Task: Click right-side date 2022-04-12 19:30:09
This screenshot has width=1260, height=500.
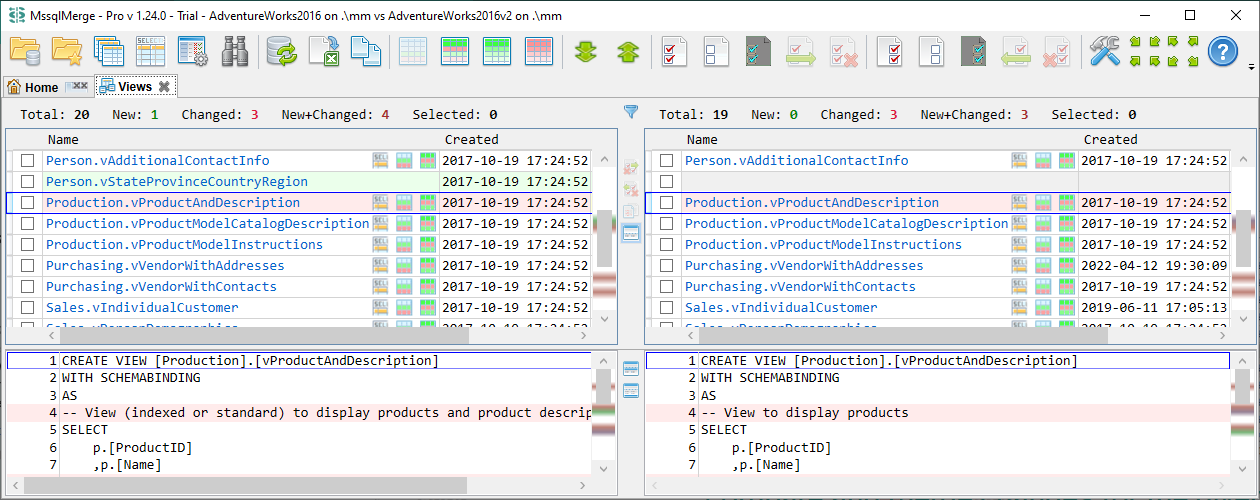Action: click(1154, 265)
